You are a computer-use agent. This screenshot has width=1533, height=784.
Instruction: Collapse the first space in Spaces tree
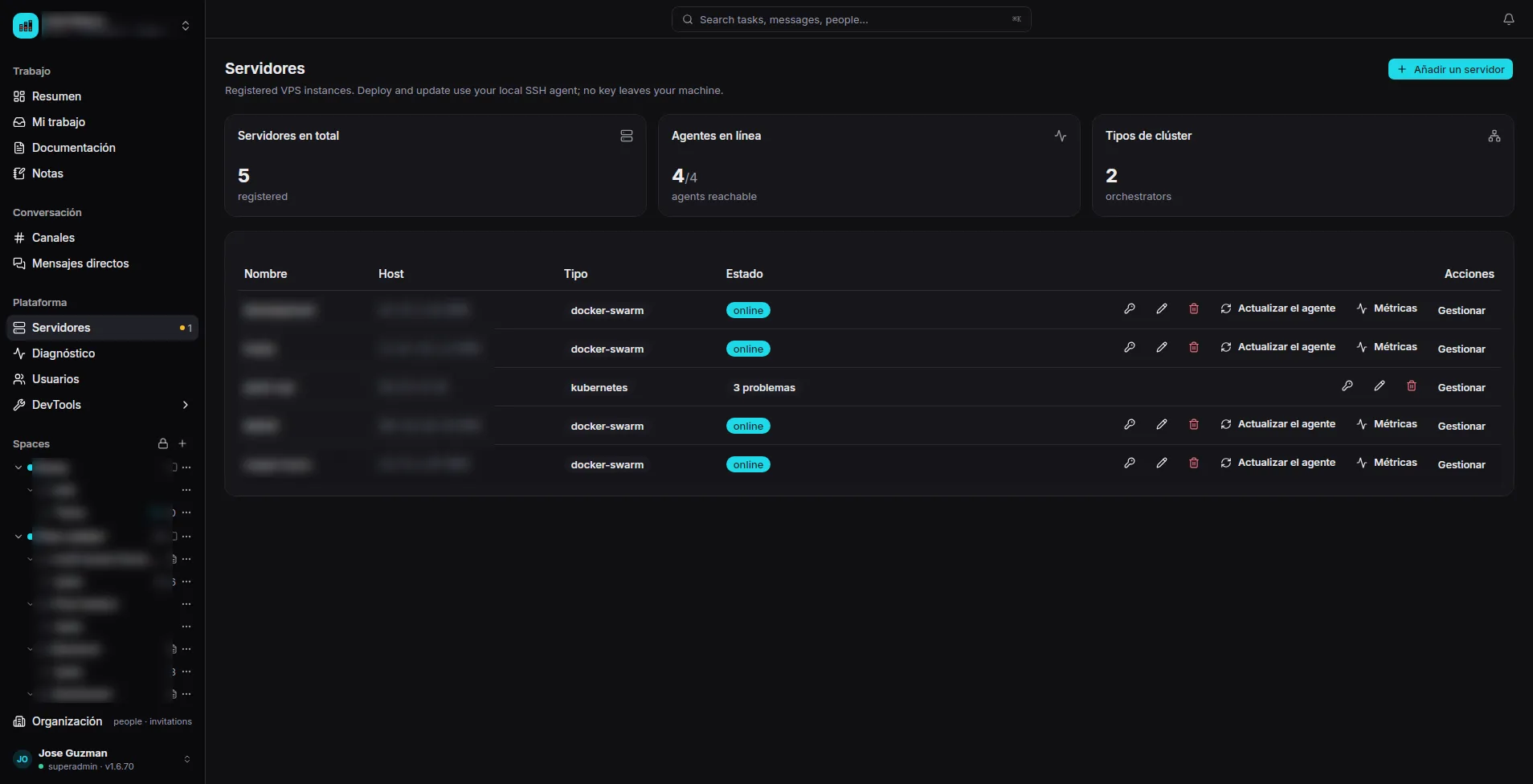(18, 468)
